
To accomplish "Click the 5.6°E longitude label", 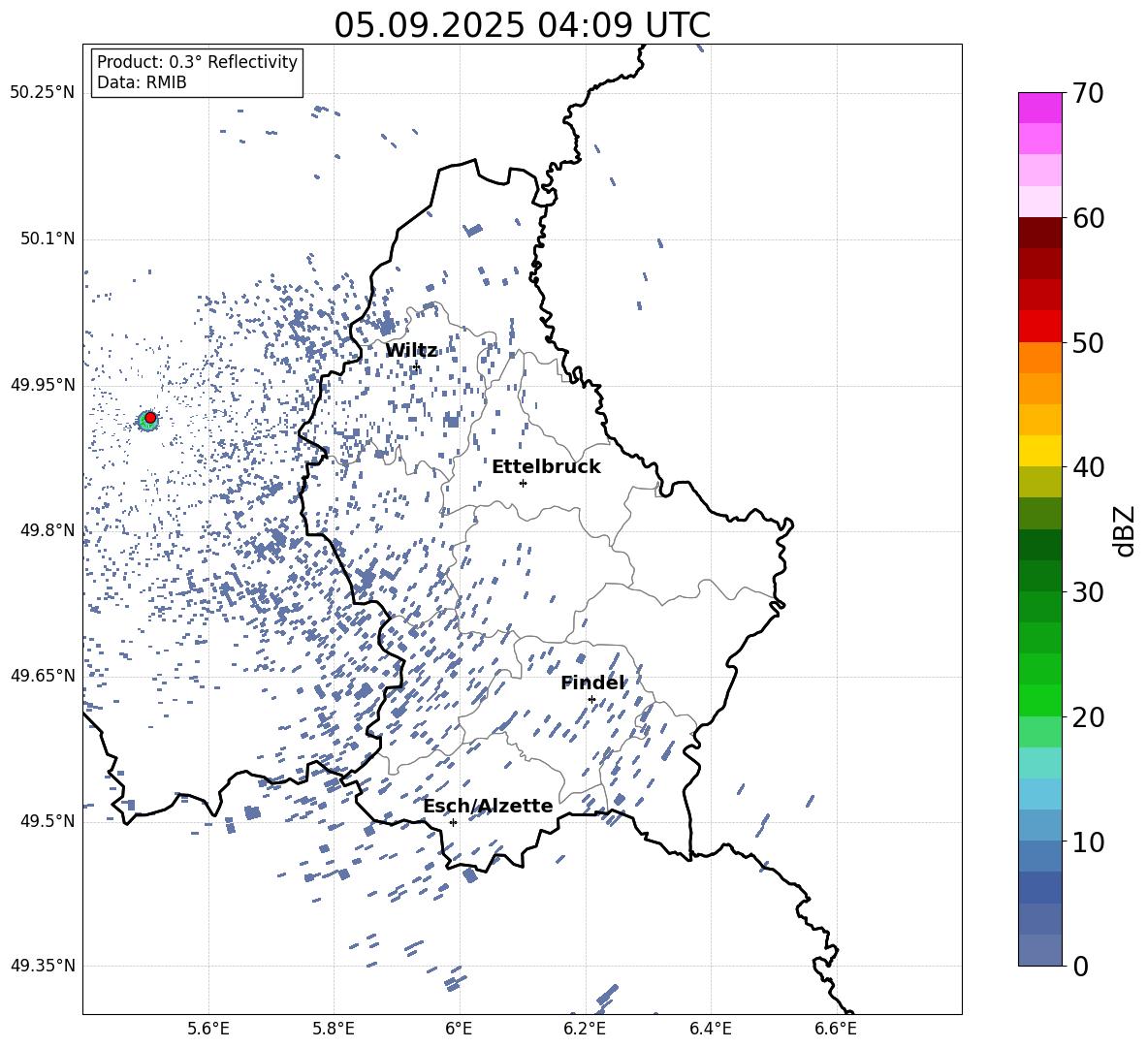I will (x=208, y=1029).
